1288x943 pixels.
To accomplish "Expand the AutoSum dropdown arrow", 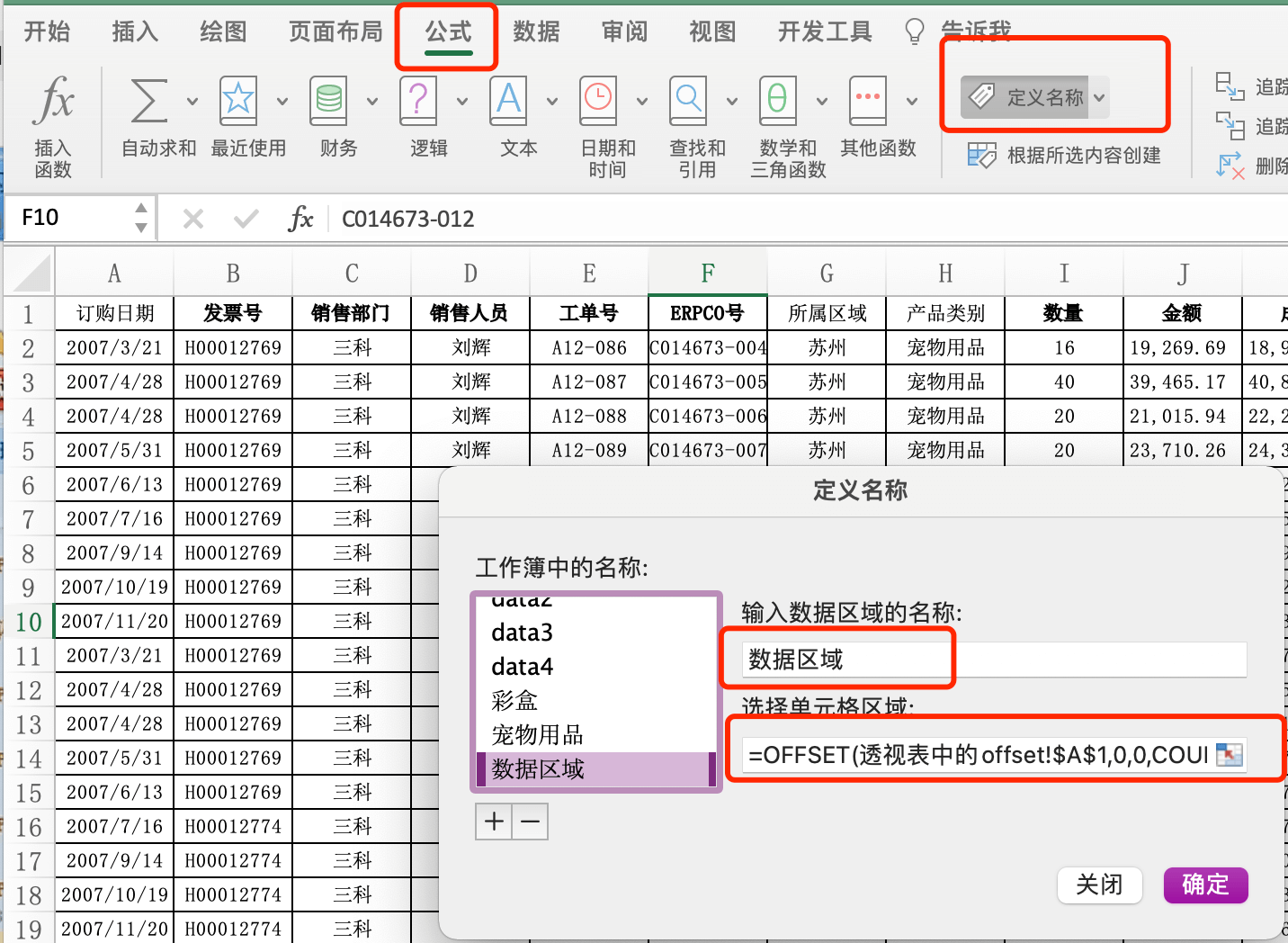I will [x=192, y=101].
